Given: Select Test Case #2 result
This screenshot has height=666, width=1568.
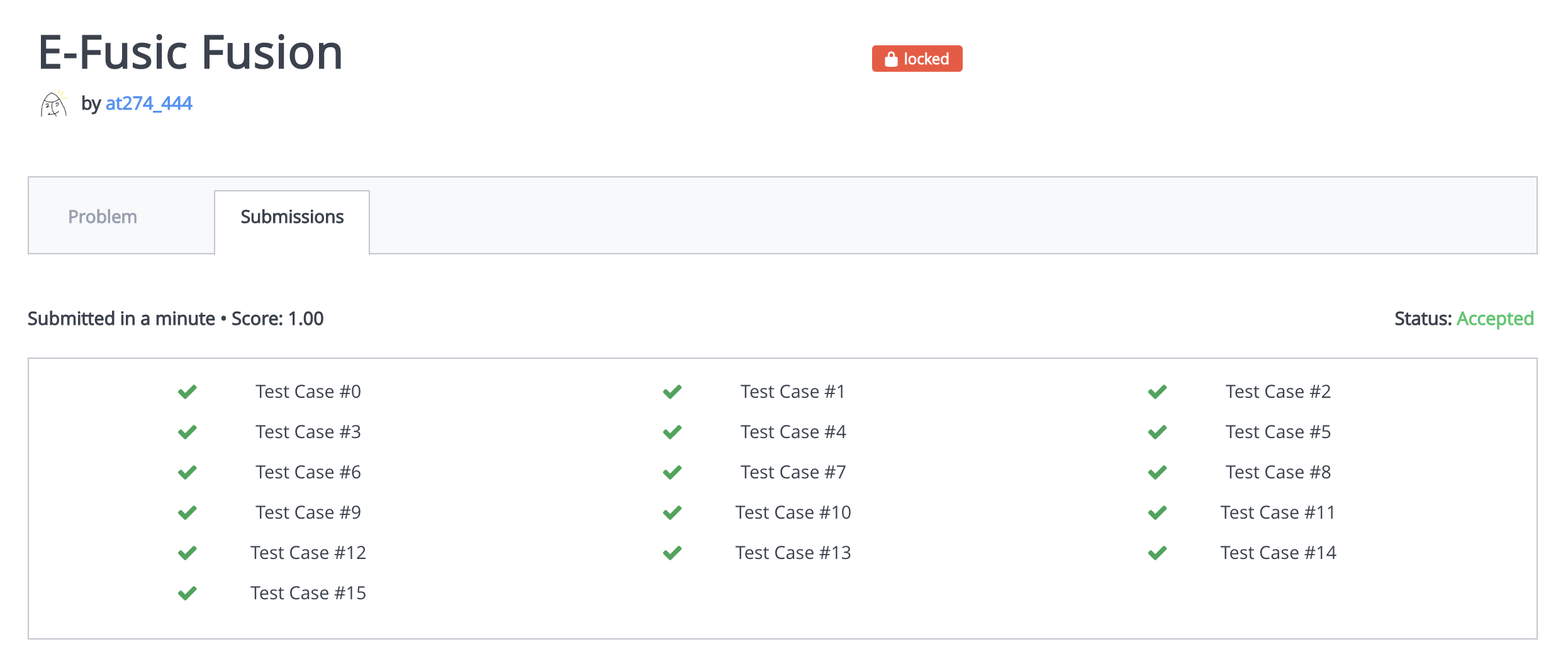Looking at the screenshot, I should tap(1278, 392).
